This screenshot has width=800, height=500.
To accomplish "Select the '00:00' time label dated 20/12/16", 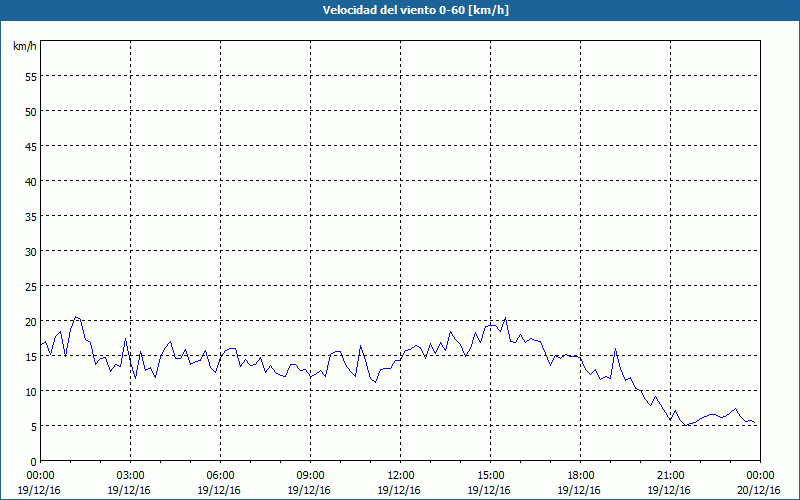I will (760, 475).
